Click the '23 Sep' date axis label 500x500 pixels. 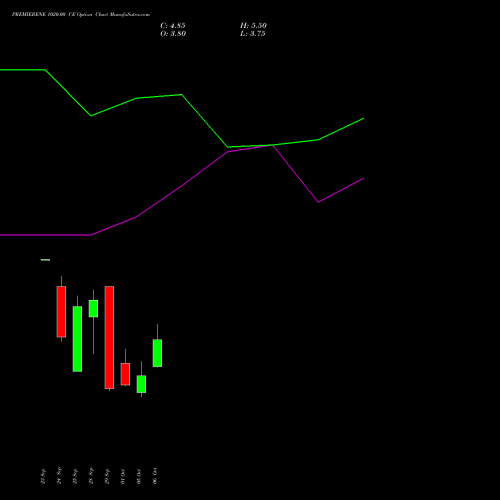[x=43, y=476]
